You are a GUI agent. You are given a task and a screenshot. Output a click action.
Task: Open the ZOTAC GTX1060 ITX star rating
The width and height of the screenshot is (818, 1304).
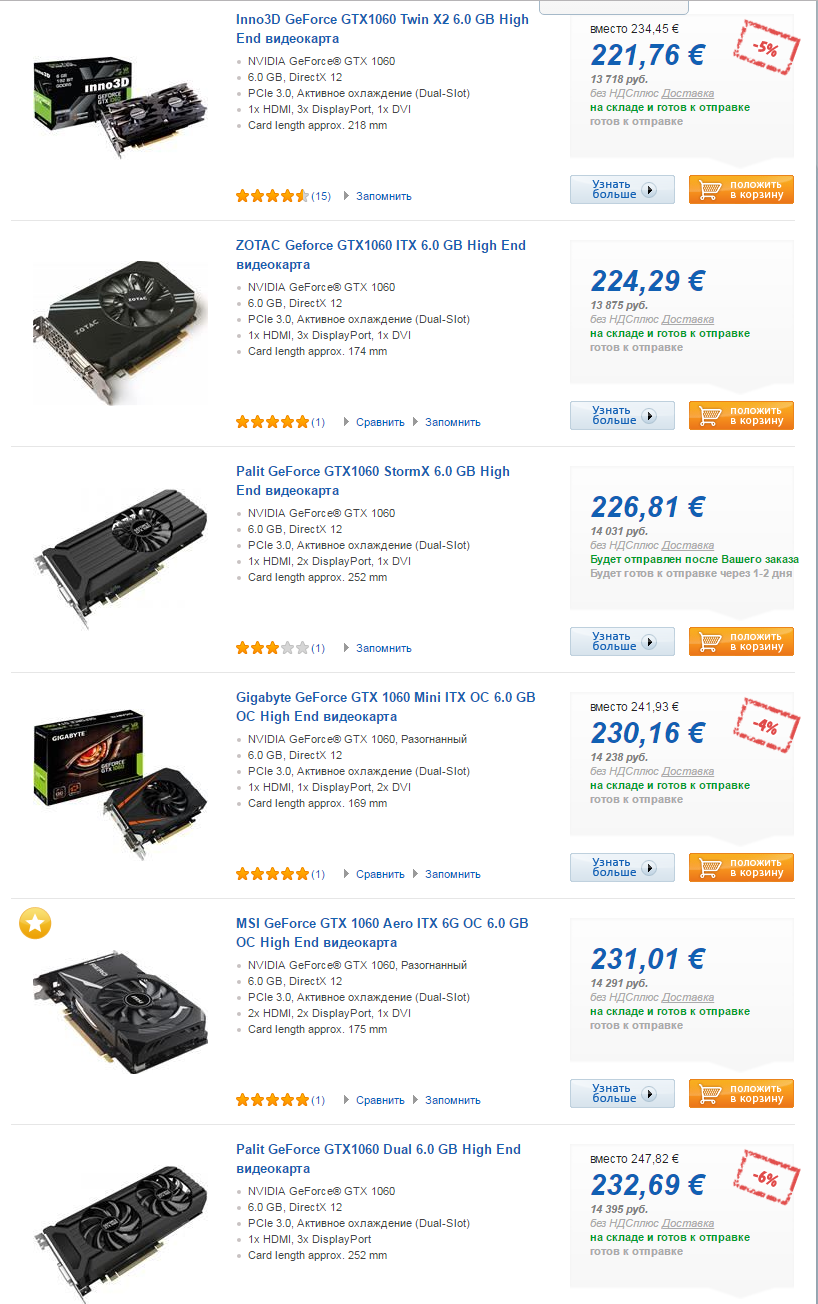pos(272,422)
